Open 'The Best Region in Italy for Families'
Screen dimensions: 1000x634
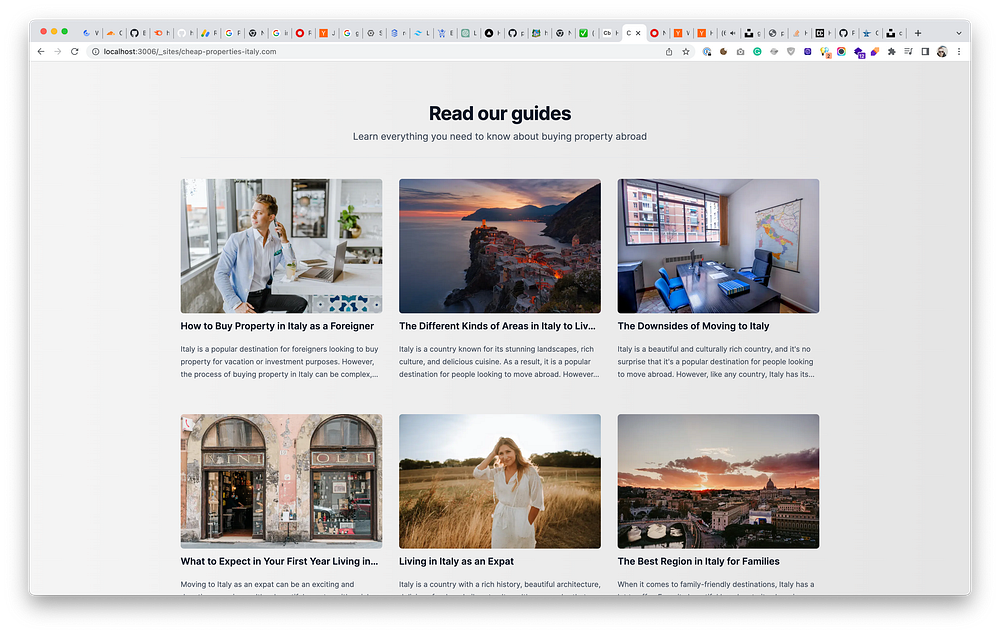click(698, 561)
